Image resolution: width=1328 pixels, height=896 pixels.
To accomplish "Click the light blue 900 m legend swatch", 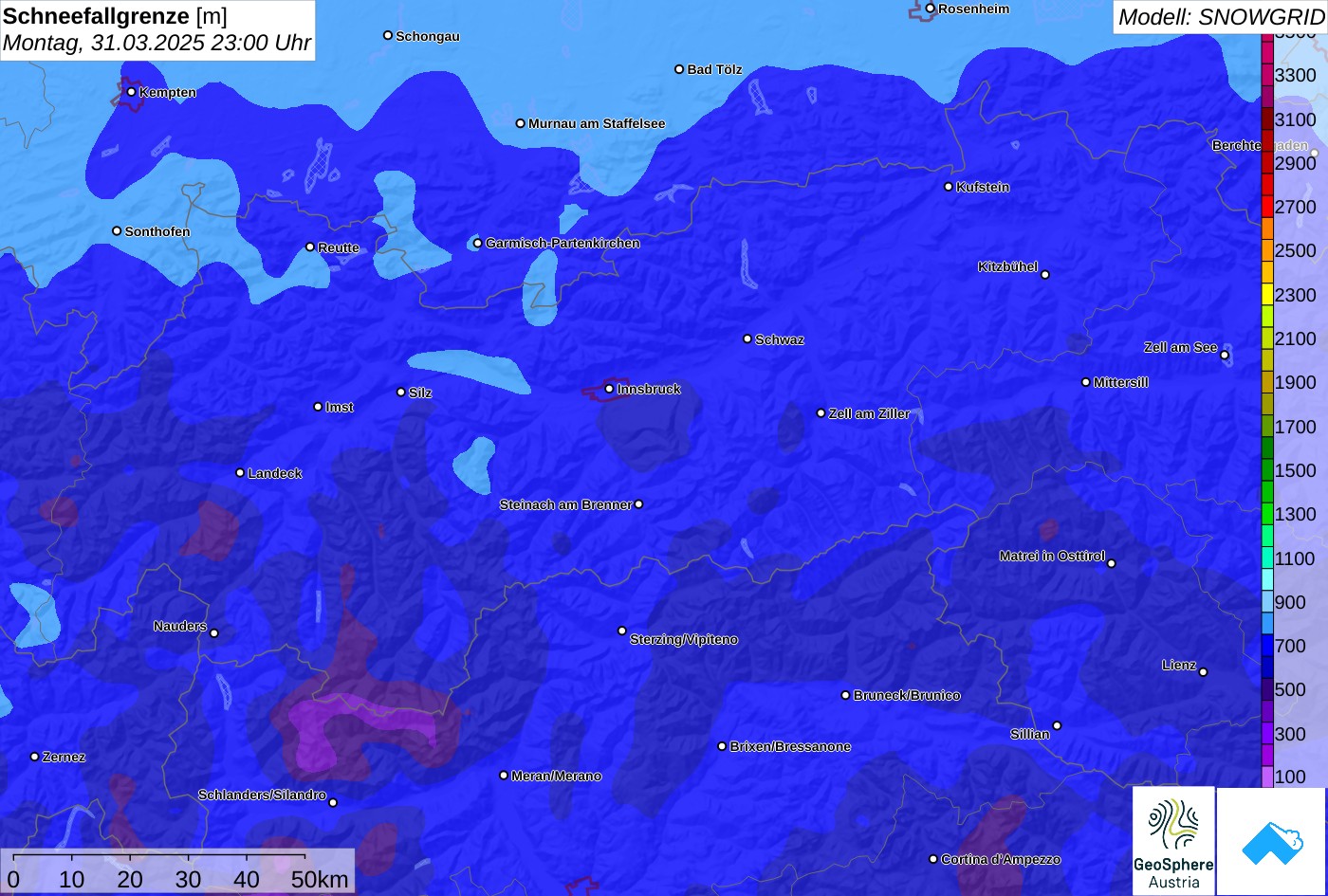I will [1267, 602].
